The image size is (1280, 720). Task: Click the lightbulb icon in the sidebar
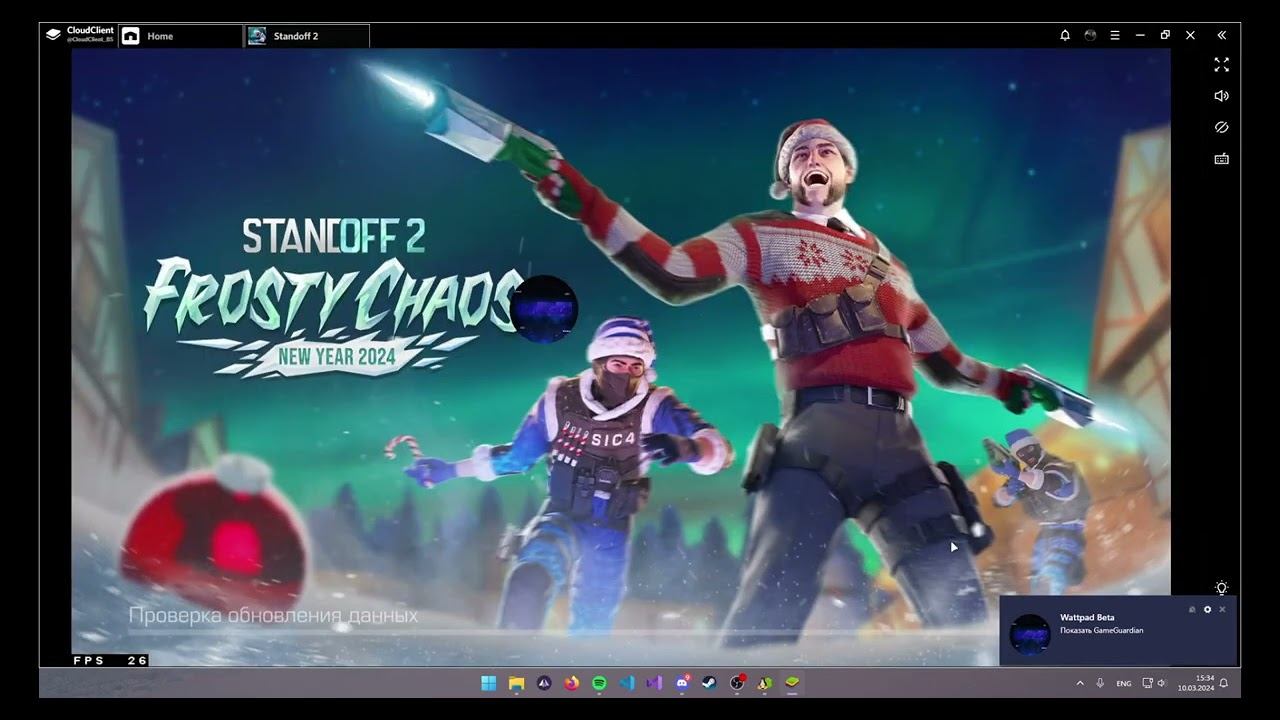1221,588
